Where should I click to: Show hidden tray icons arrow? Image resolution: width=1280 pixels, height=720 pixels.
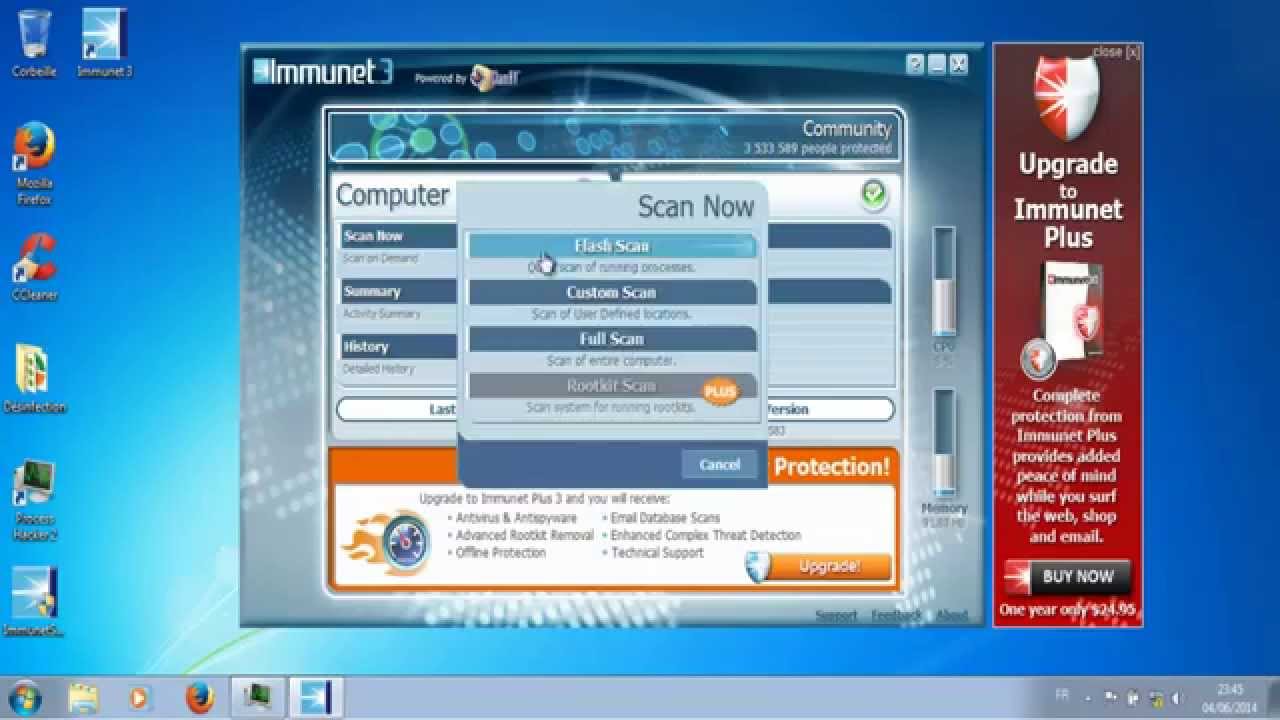click(1090, 696)
